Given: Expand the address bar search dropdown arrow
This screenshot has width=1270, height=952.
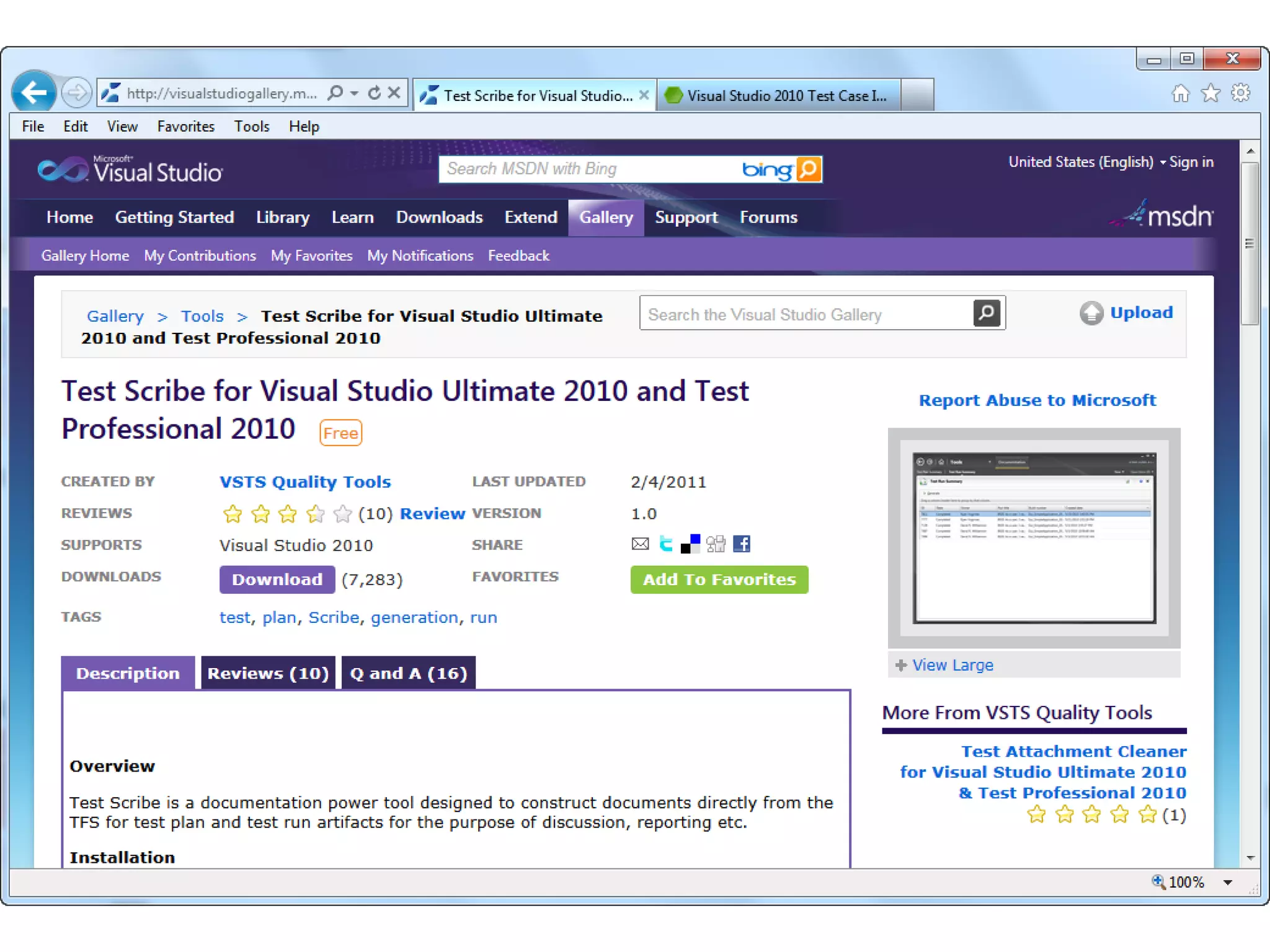Looking at the screenshot, I should 354,94.
